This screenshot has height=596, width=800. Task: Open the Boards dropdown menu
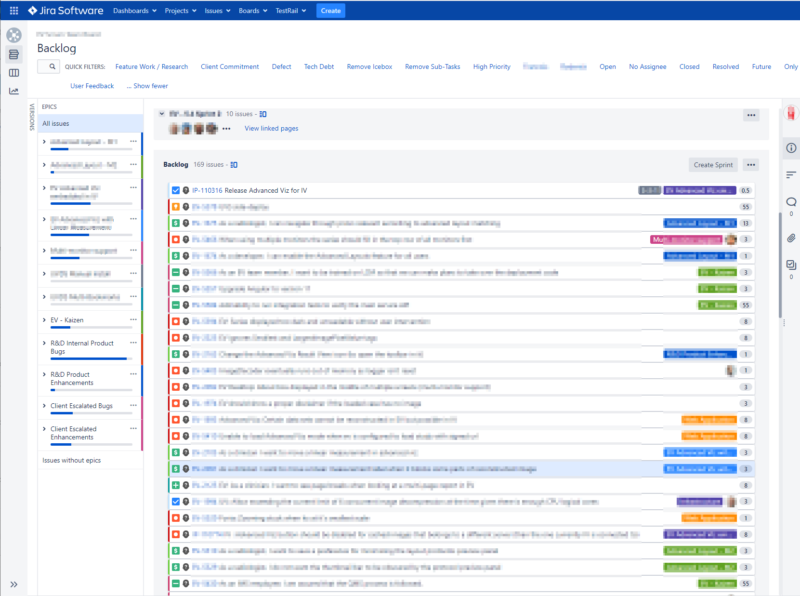tap(253, 10)
